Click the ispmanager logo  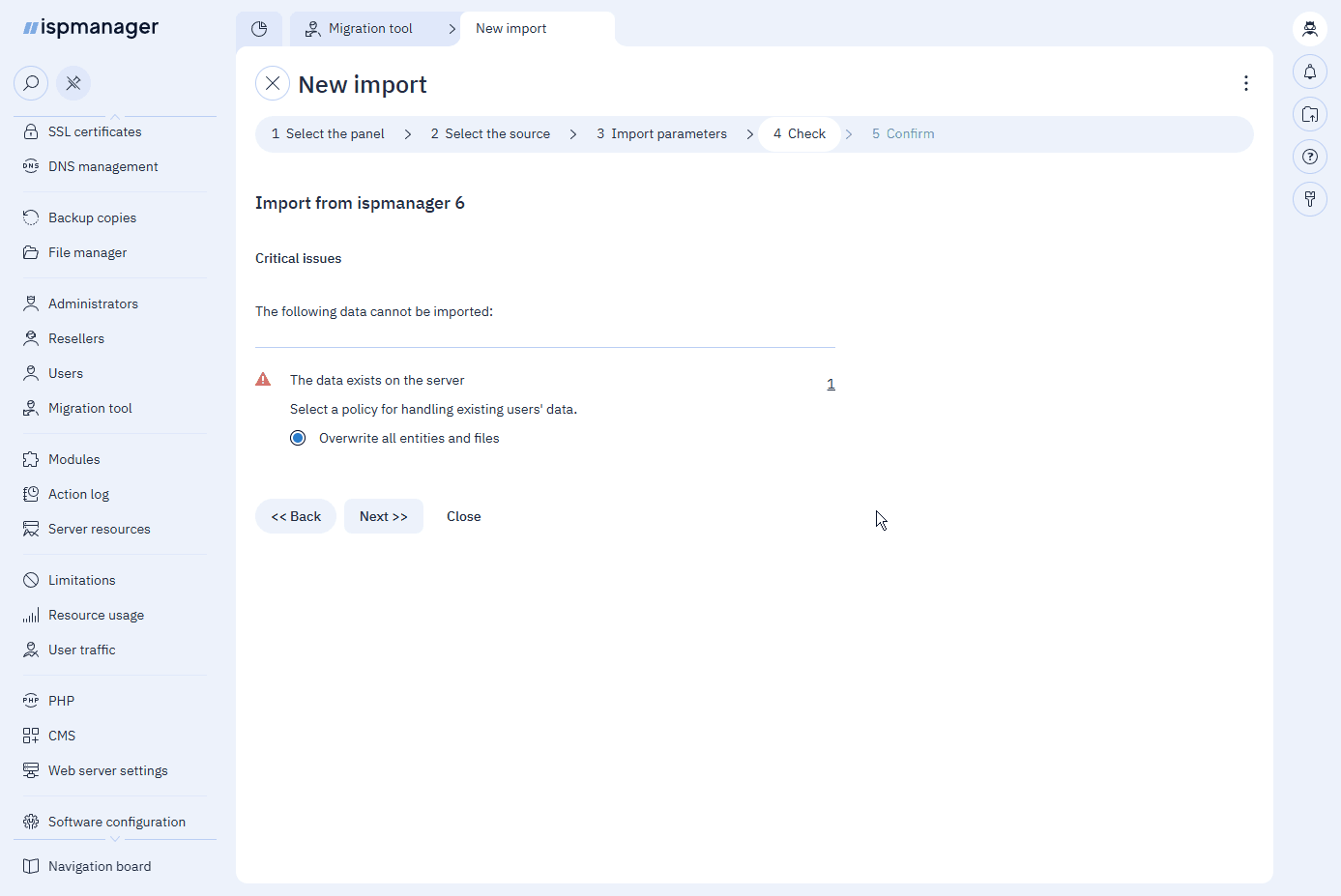[91, 27]
